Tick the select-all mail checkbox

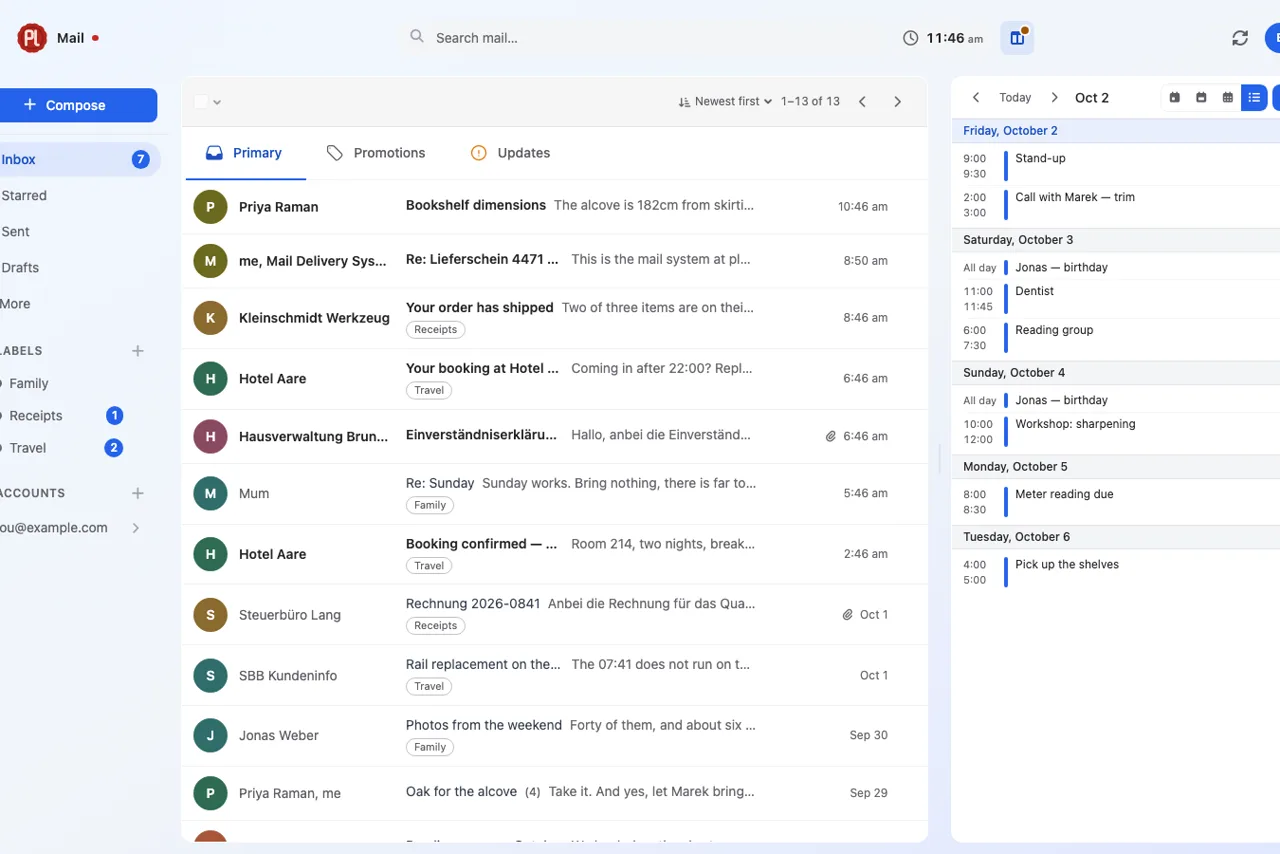[x=201, y=102]
